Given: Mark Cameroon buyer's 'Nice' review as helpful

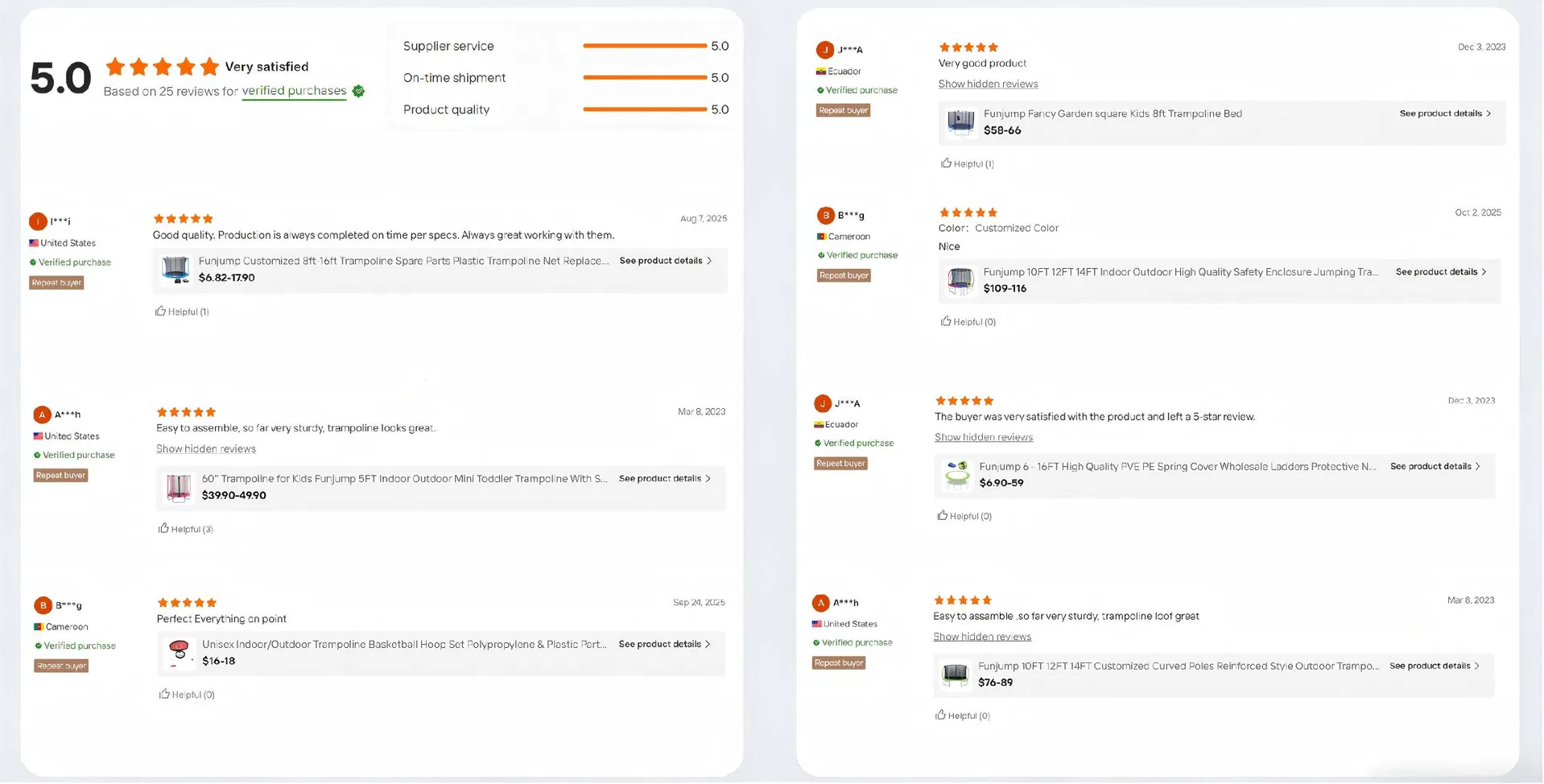Looking at the screenshot, I should click(947, 322).
